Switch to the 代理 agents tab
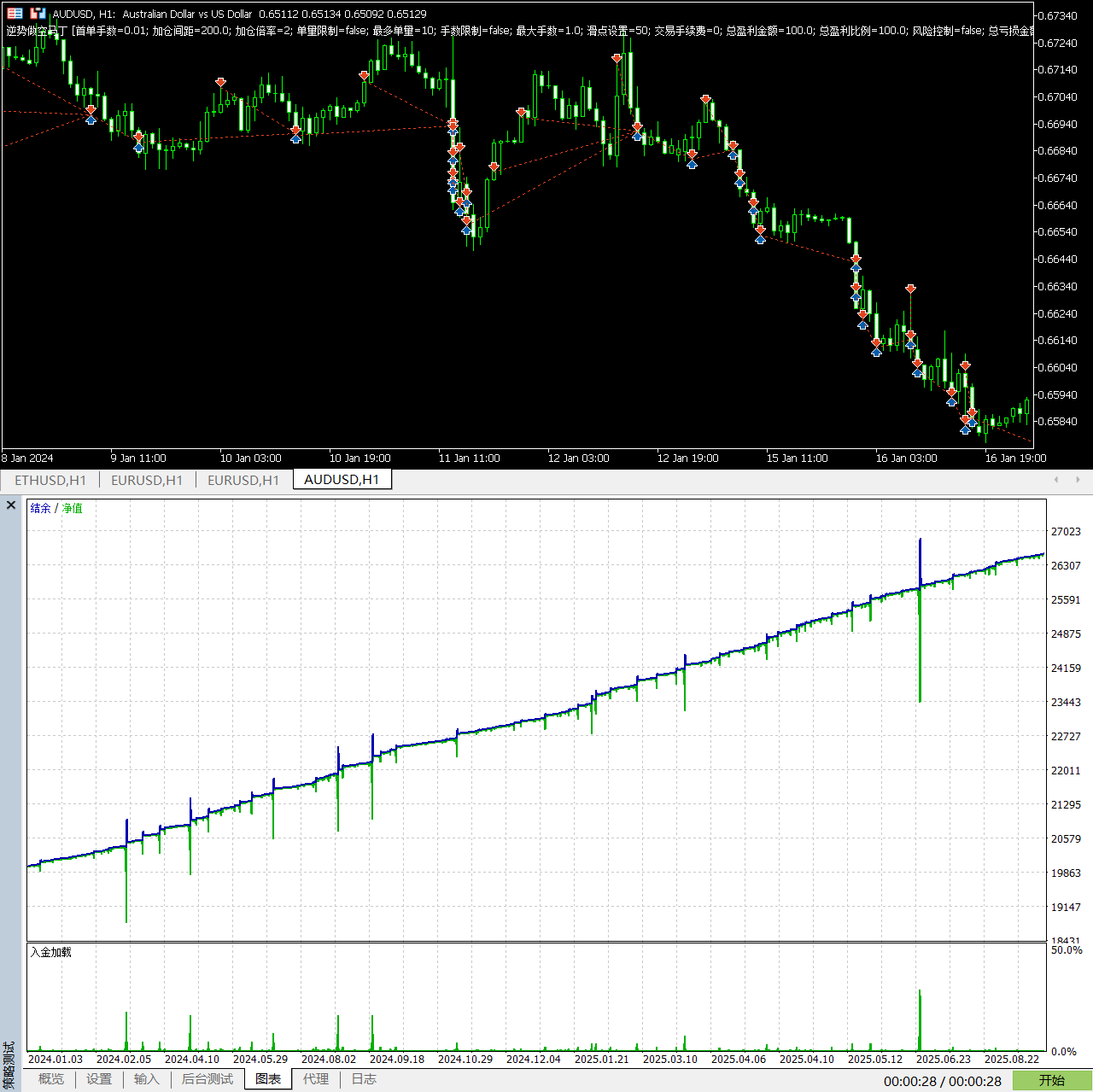Screen dimensions: 1093x1092 [316, 1079]
